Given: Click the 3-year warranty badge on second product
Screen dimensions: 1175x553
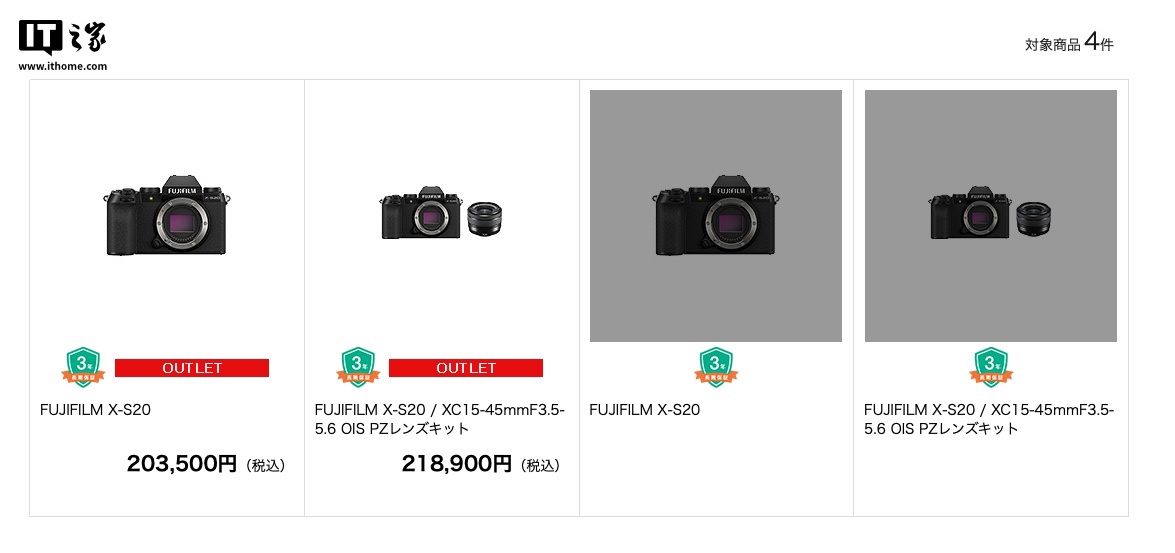Looking at the screenshot, I should click(x=357, y=367).
